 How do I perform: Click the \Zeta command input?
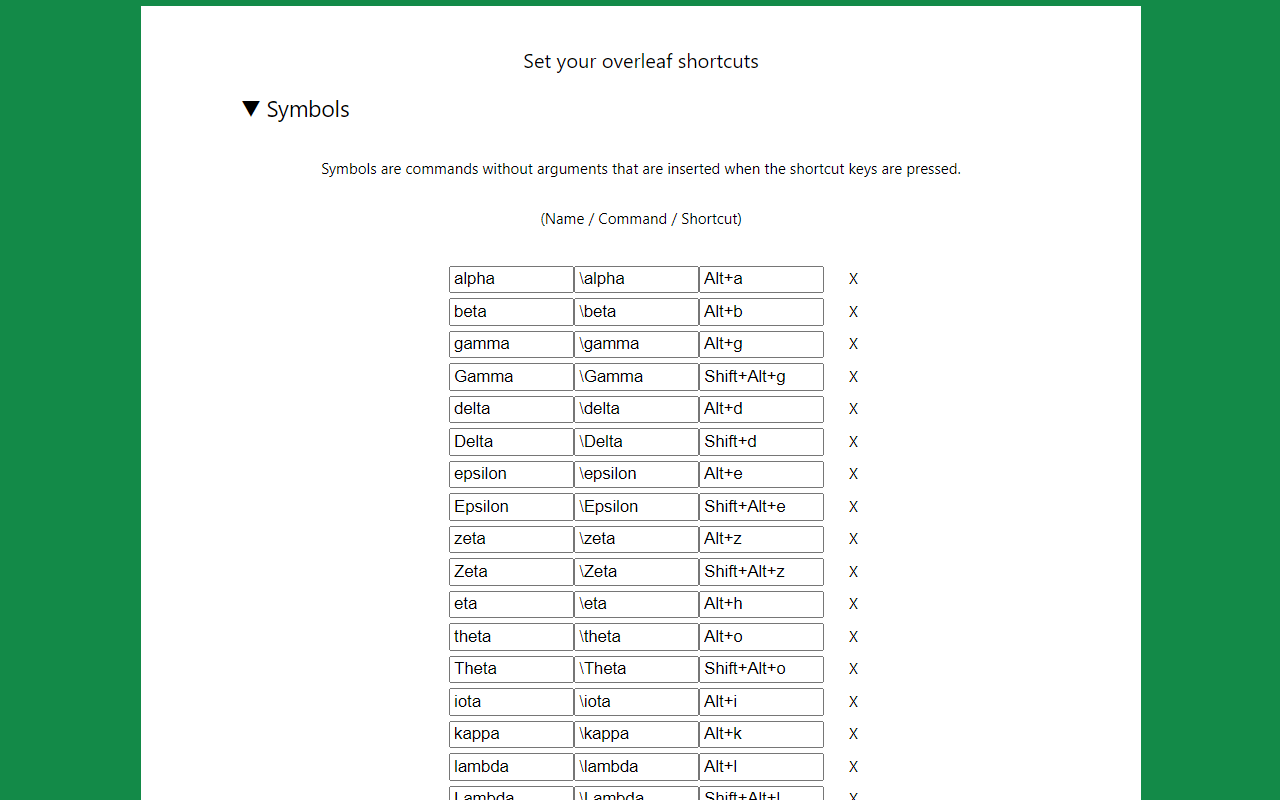(x=636, y=571)
